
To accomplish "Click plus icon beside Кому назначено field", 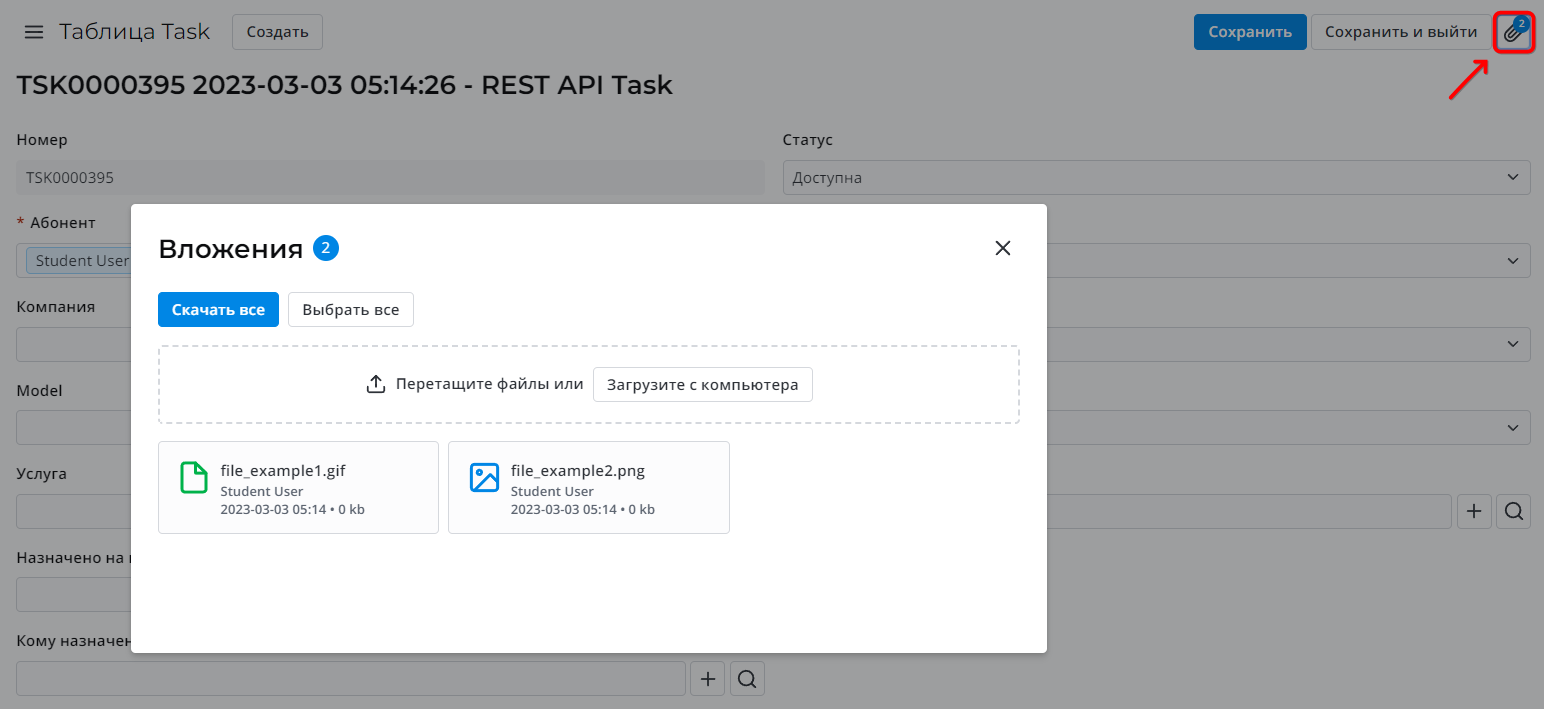I will point(708,679).
